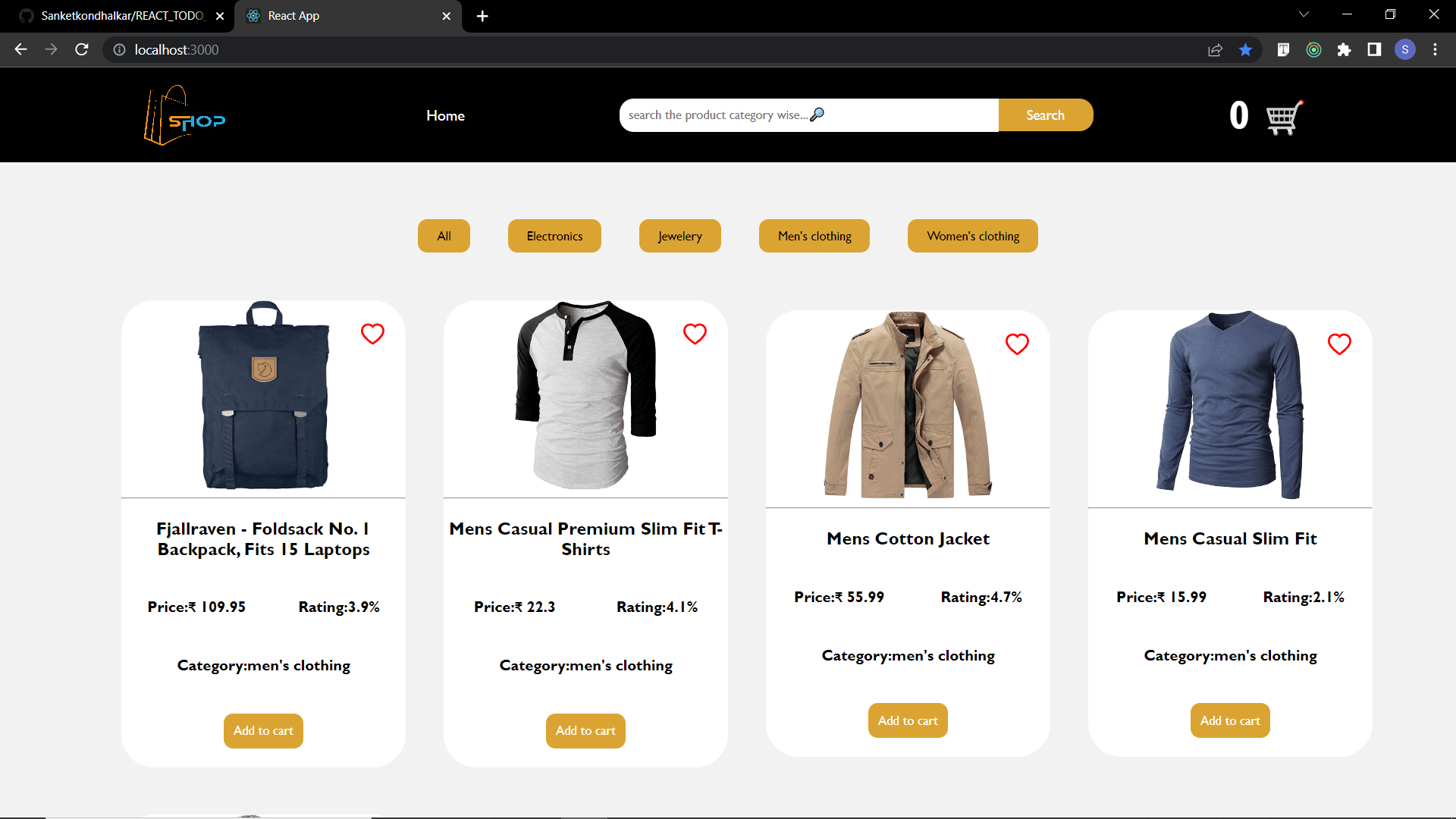Viewport: 1456px width, 819px height.
Task: Add Mens Cotton Jacket to cart
Action: 907,720
